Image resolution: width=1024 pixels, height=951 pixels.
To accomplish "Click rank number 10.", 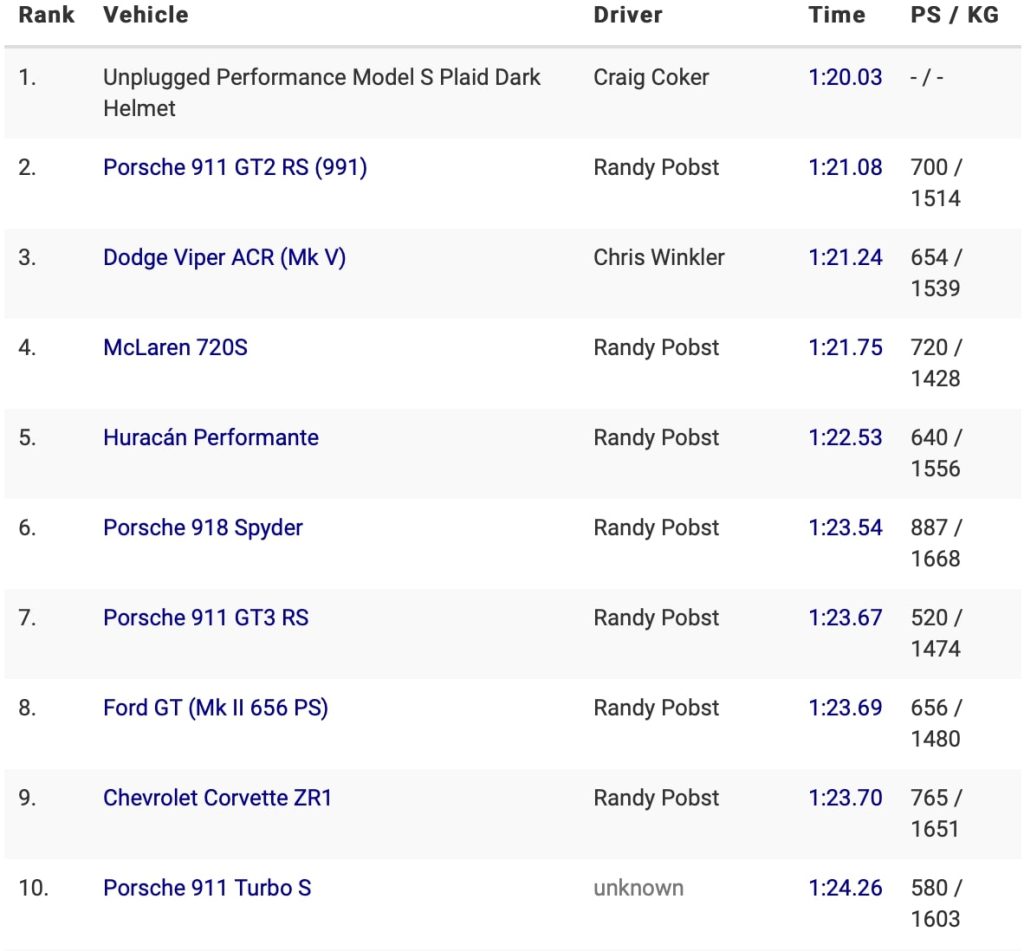I will (x=33, y=888).
